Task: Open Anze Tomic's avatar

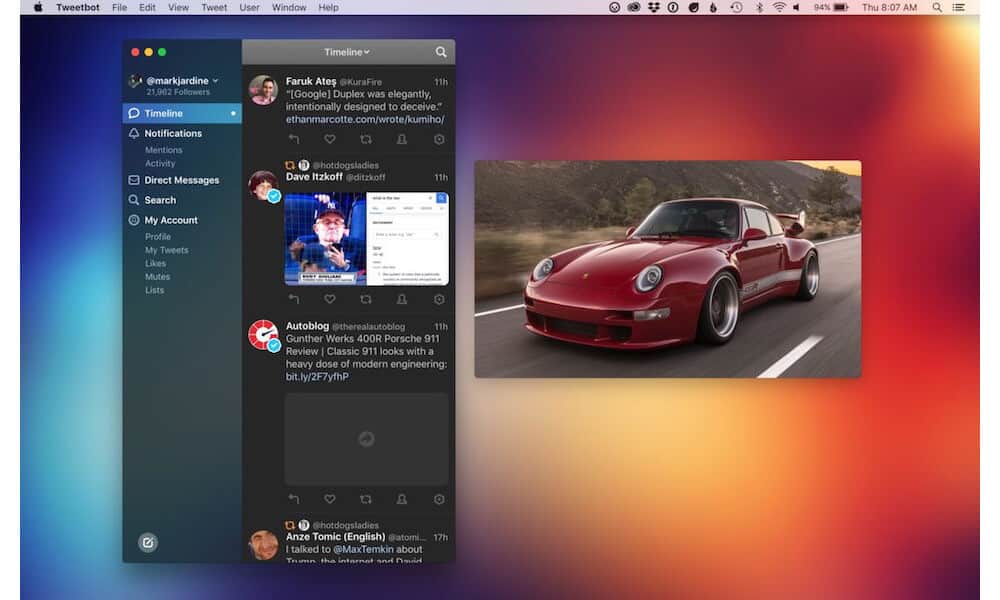Action: 263,546
